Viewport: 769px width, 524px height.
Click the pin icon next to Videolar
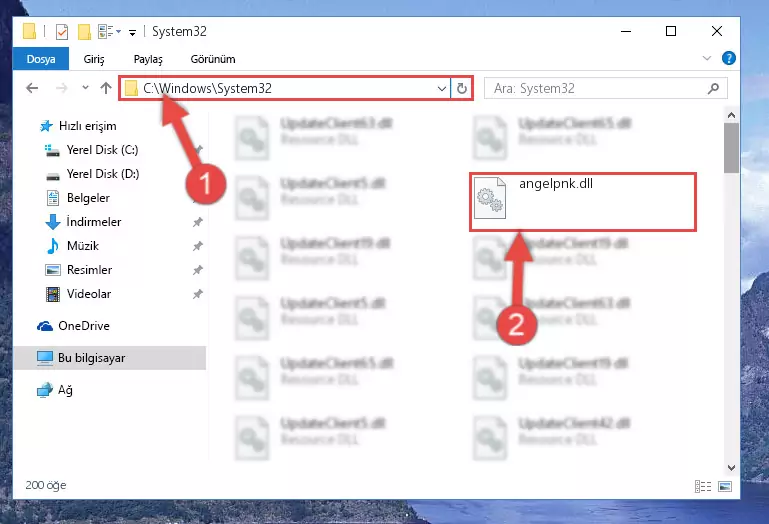click(198, 294)
